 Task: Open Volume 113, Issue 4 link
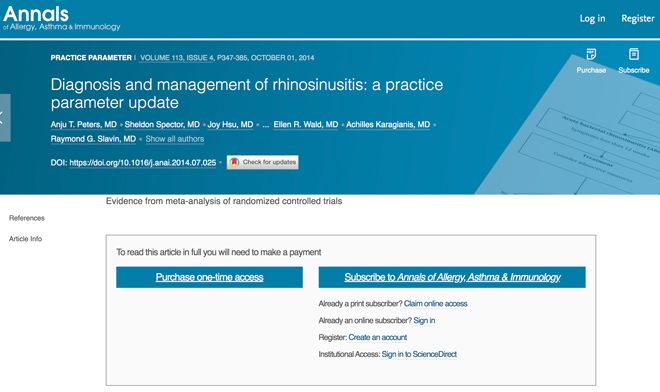tap(177, 58)
